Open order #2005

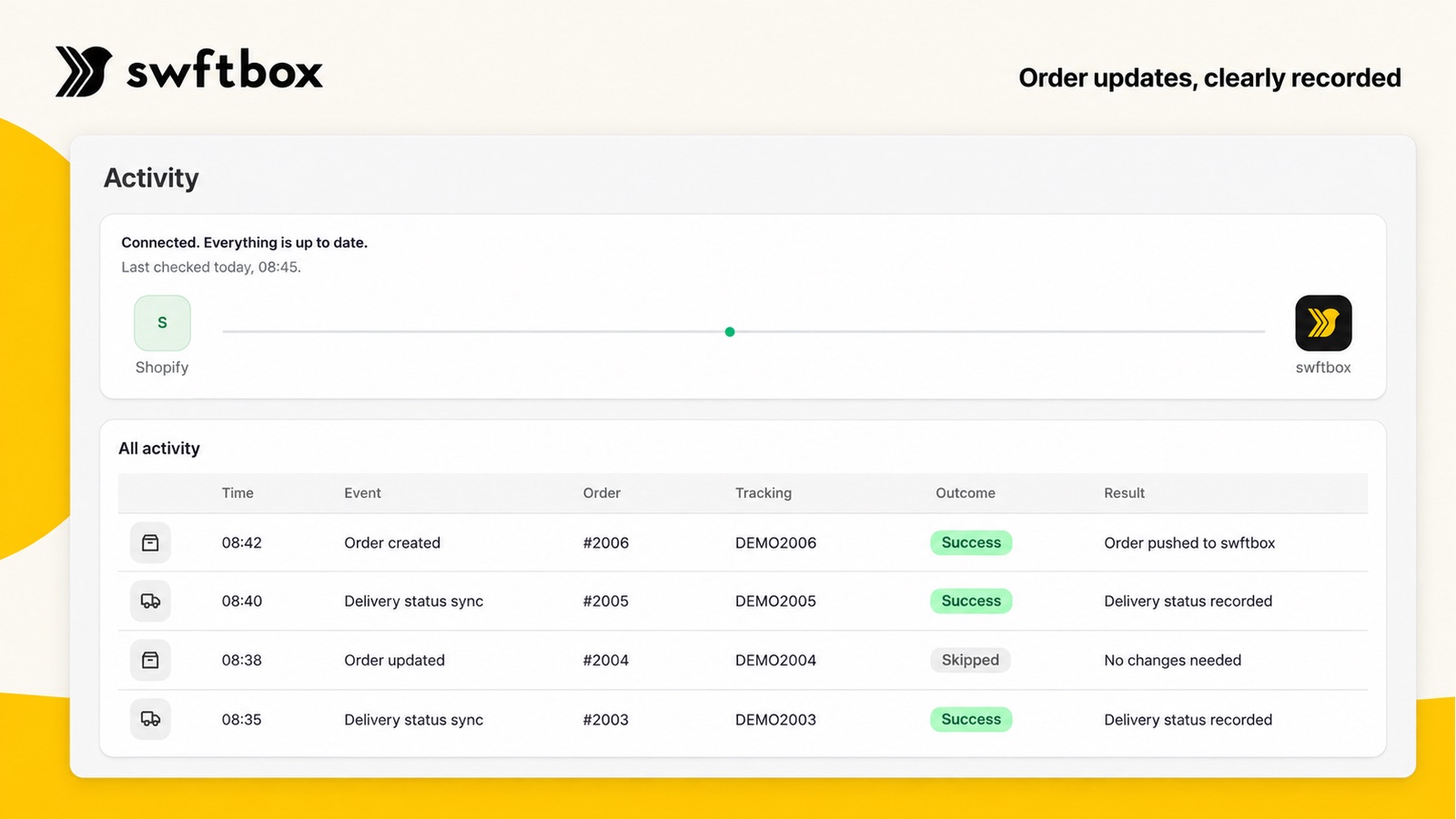coord(606,602)
